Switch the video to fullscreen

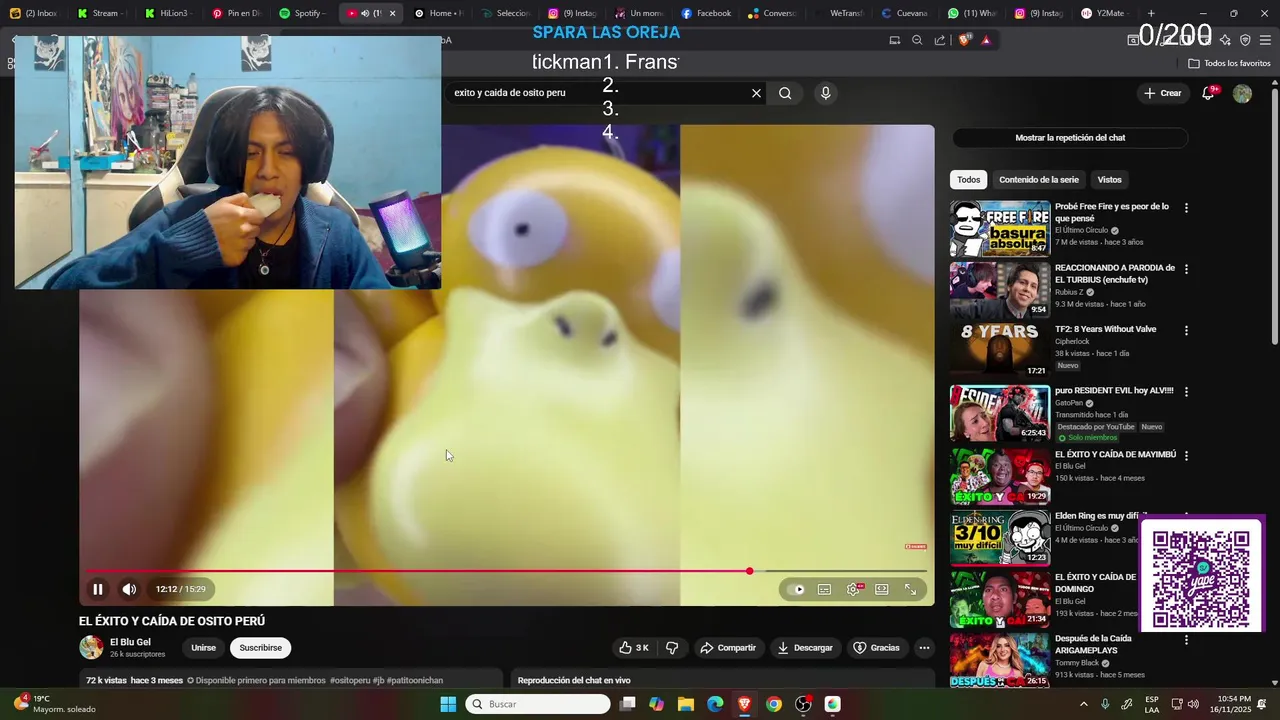[x=911, y=589]
